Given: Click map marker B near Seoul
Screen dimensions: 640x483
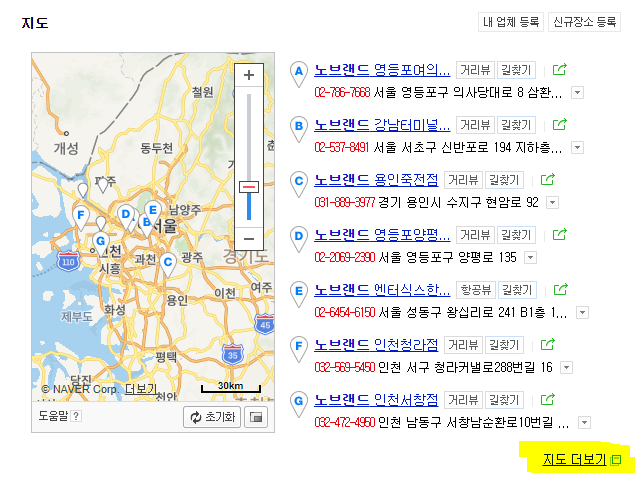Looking at the screenshot, I should pyautogui.click(x=146, y=225).
